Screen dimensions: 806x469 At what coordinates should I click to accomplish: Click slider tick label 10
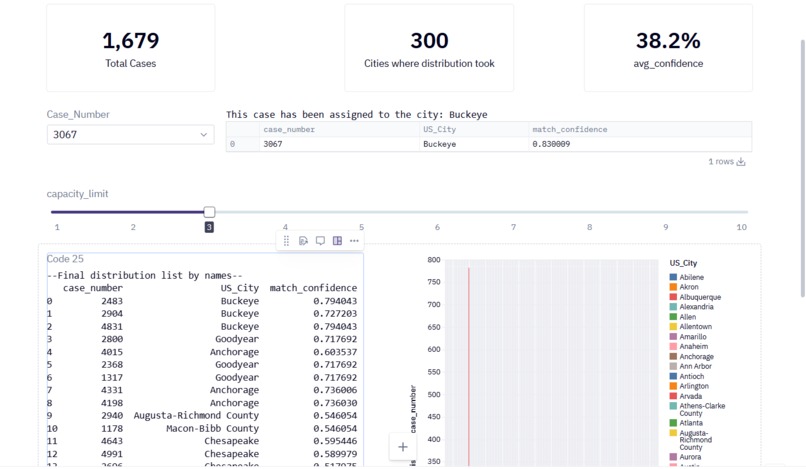click(741, 227)
